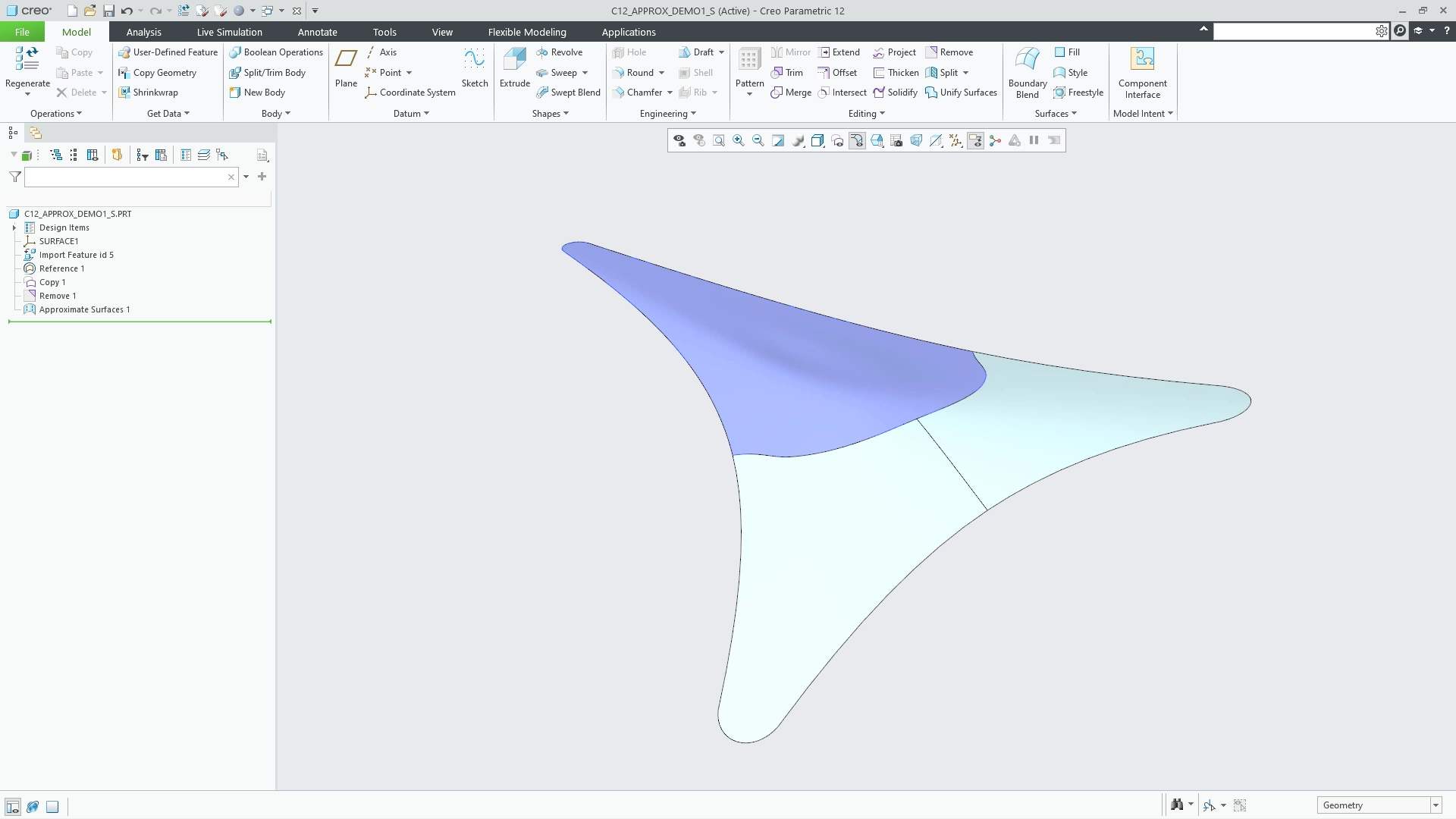This screenshot has width=1456, height=819.
Task: Open the File menu
Action: point(22,32)
